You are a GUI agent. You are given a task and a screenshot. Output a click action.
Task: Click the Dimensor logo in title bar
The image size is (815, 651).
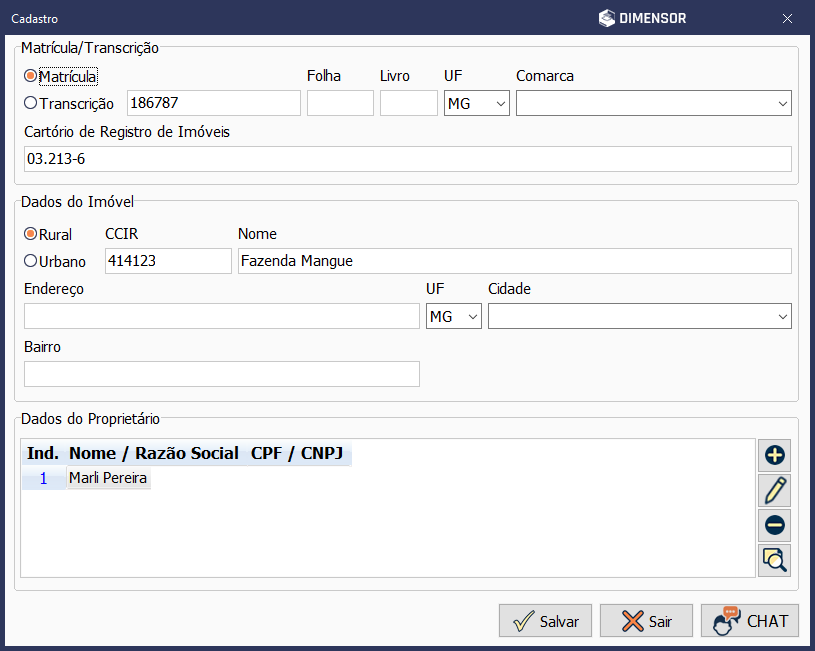point(642,18)
